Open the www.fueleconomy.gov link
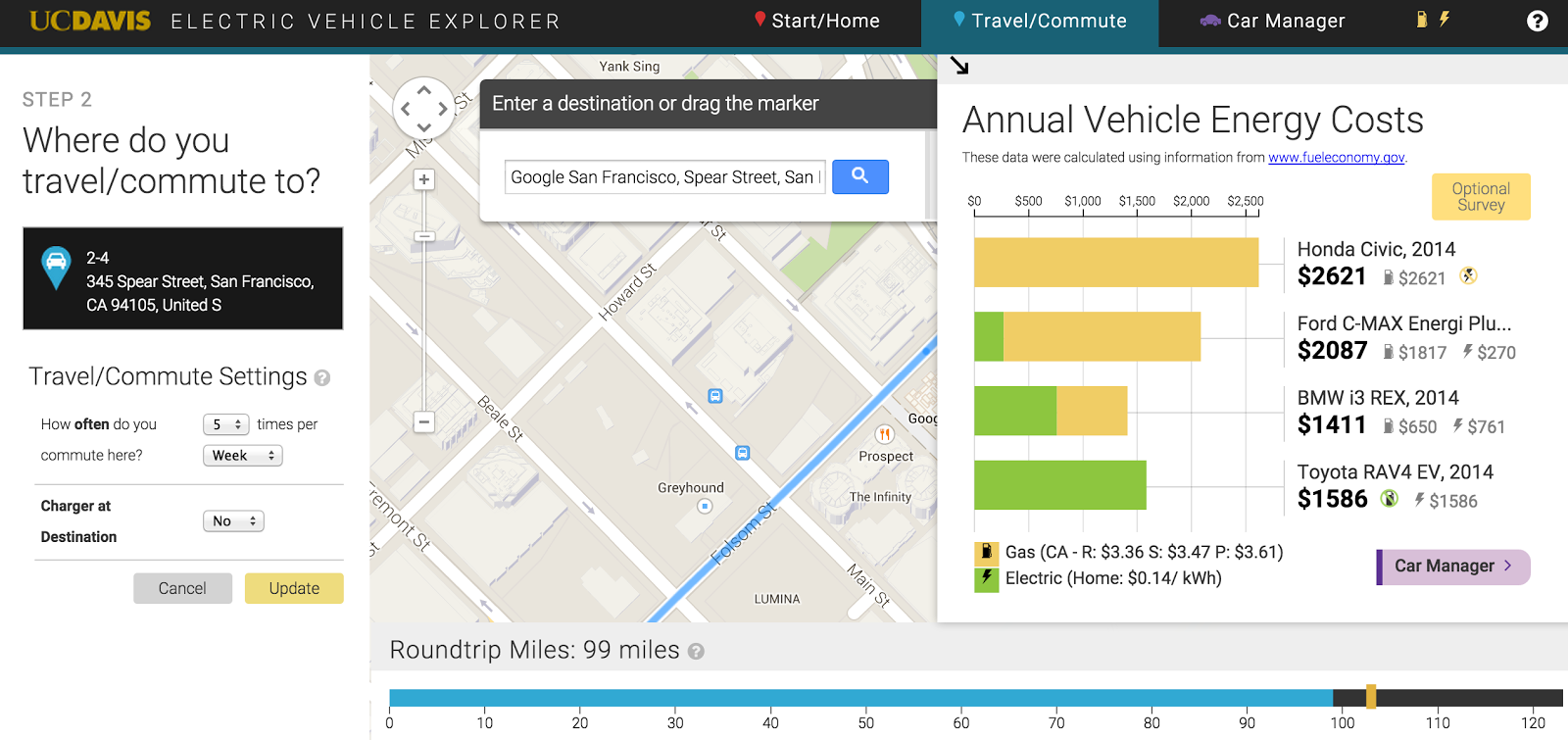 point(1337,157)
